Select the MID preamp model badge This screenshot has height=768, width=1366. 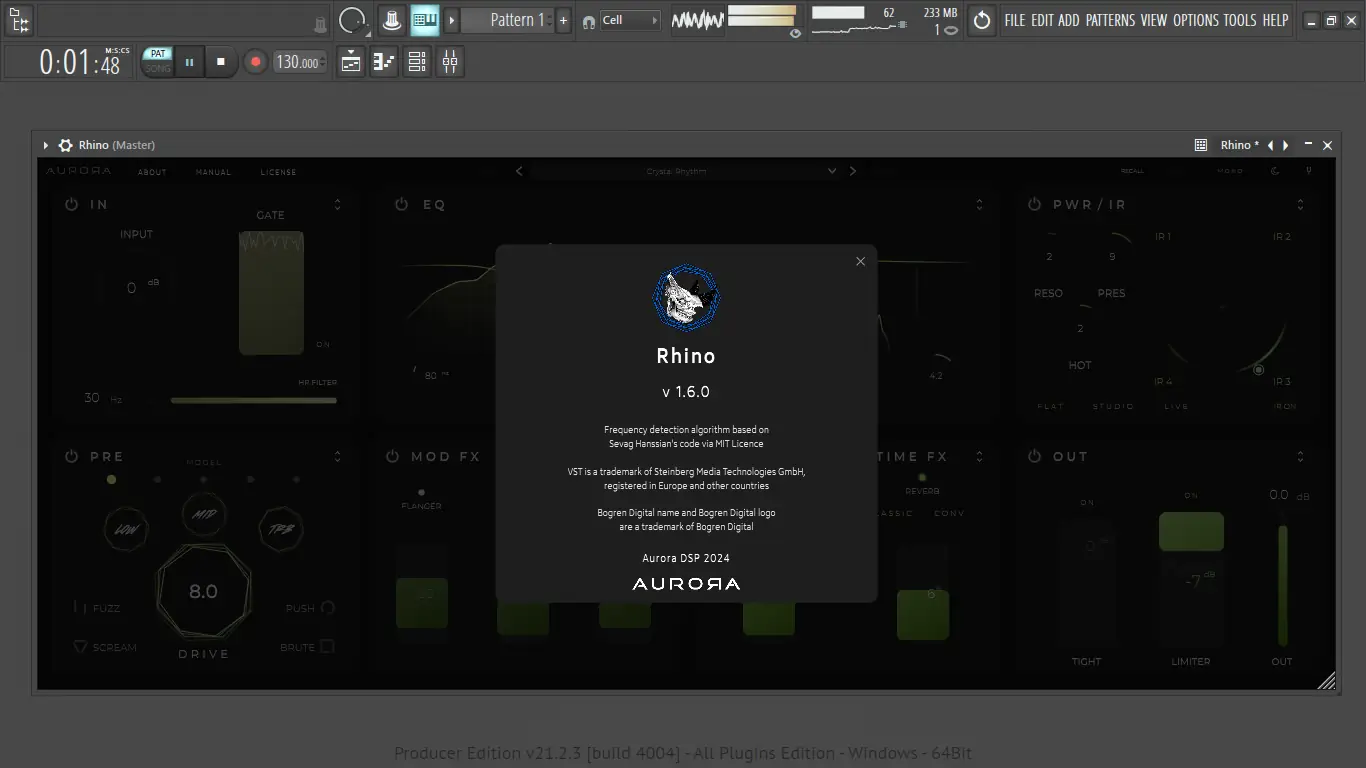(x=203, y=516)
